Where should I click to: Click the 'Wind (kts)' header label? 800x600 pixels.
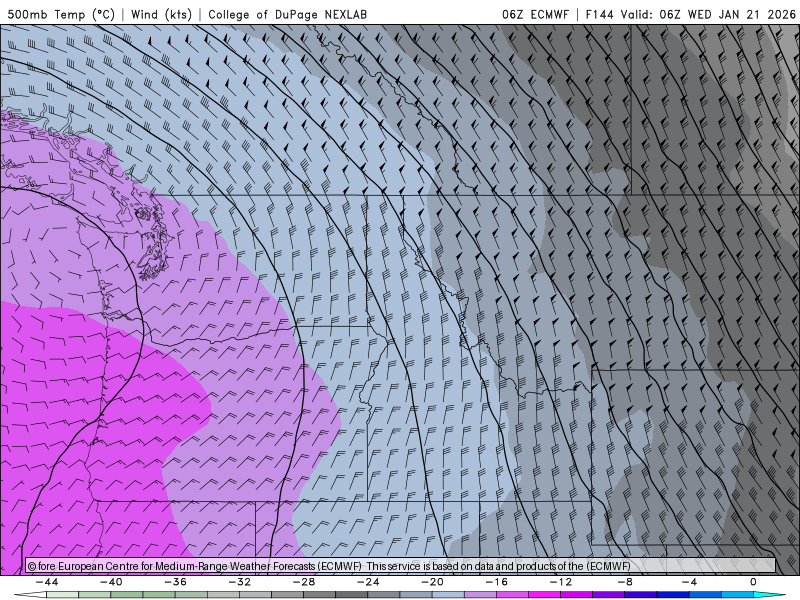161,14
